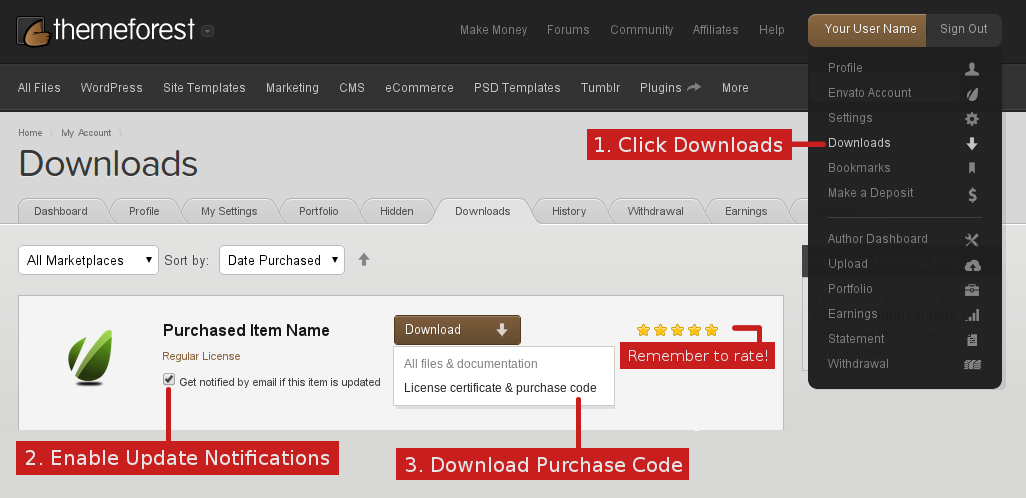Click the dollar icon beside Make a Deposit
1026x498 pixels.
point(971,195)
